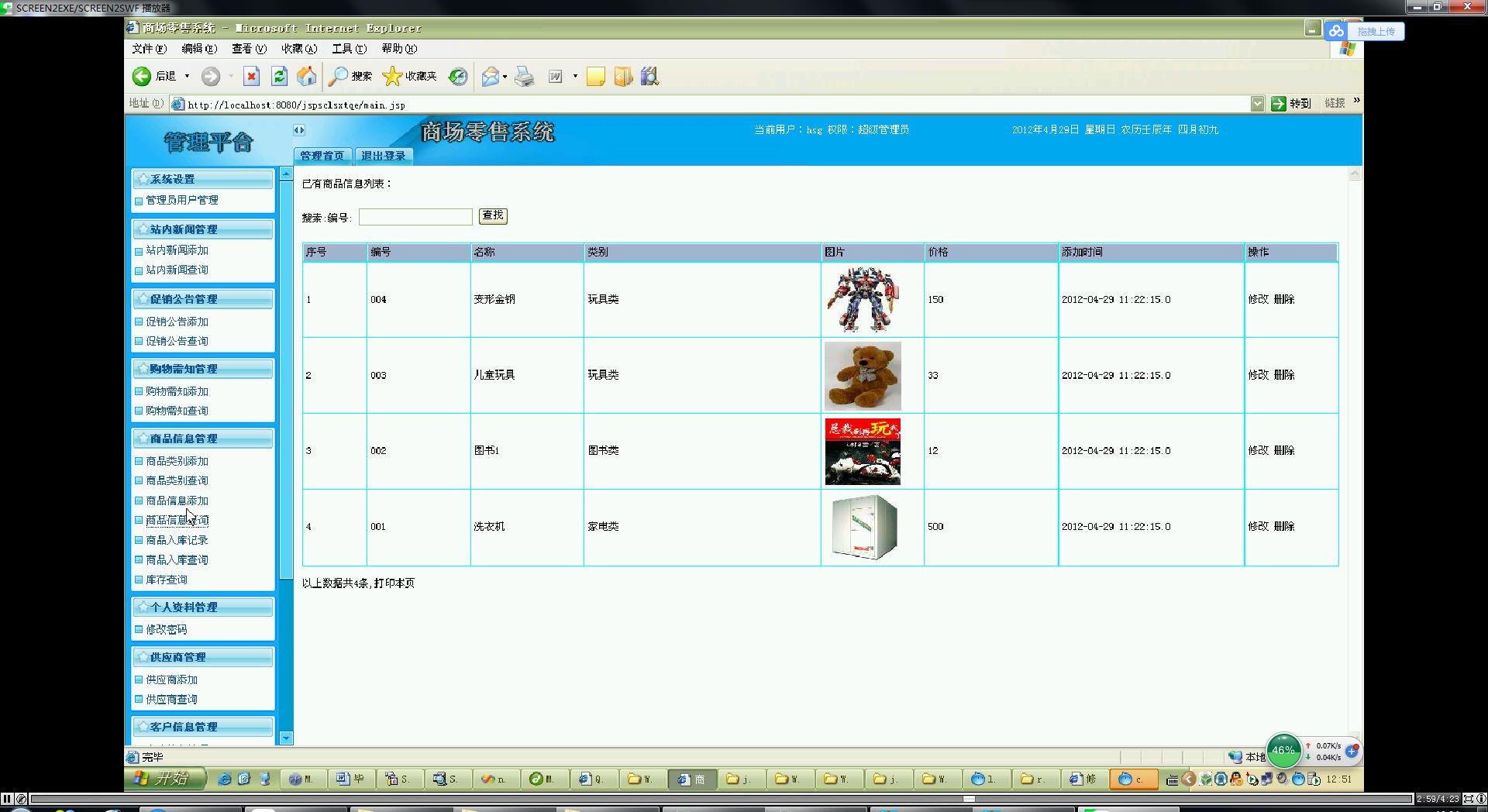Click the Mail envelope icon
This screenshot has height=812, width=1488.
(x=490, y=76)
